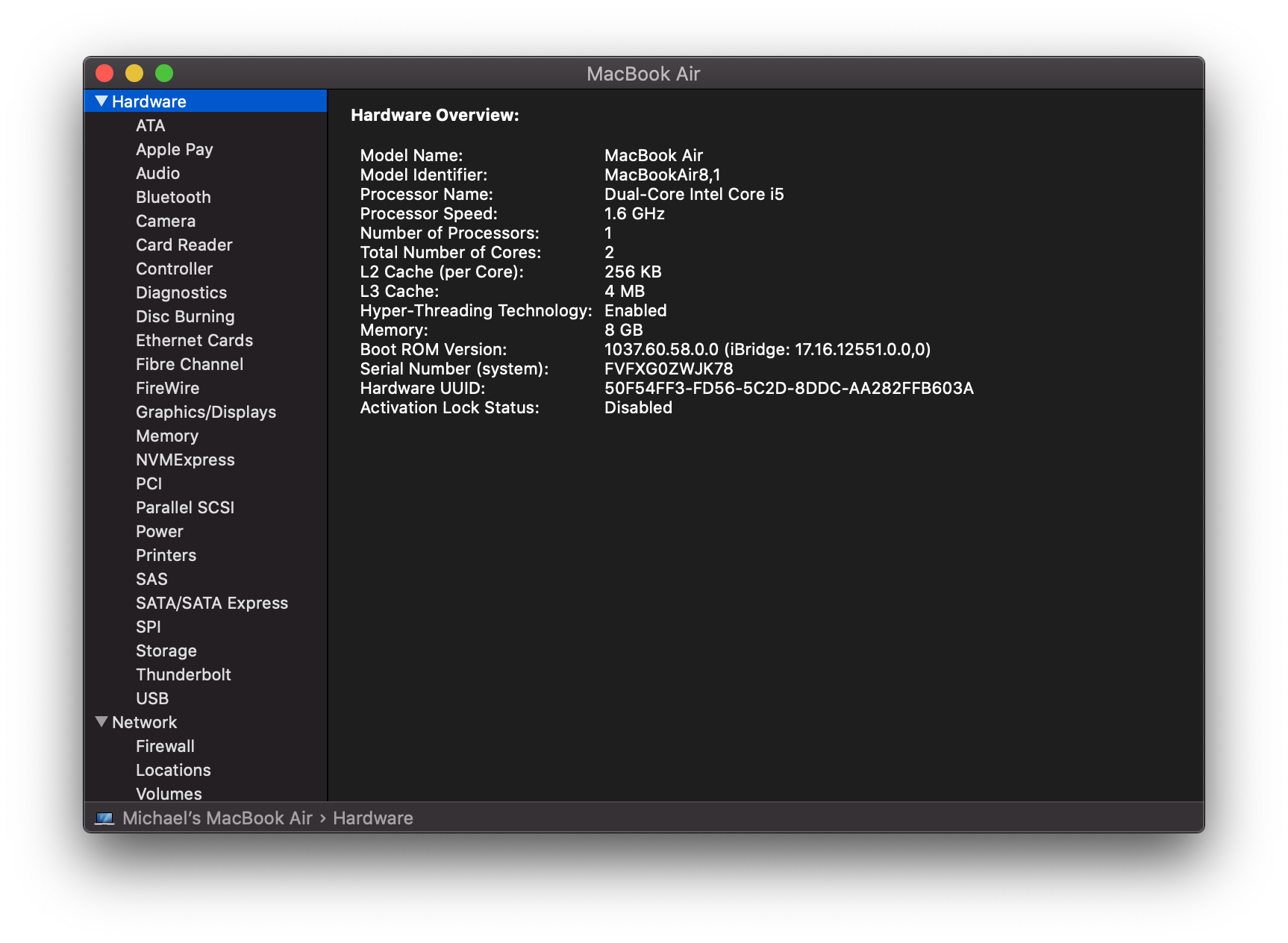Select USB in the sidebar
Viewport: 1288px width, 943px height.
click(x=152, y=698)
